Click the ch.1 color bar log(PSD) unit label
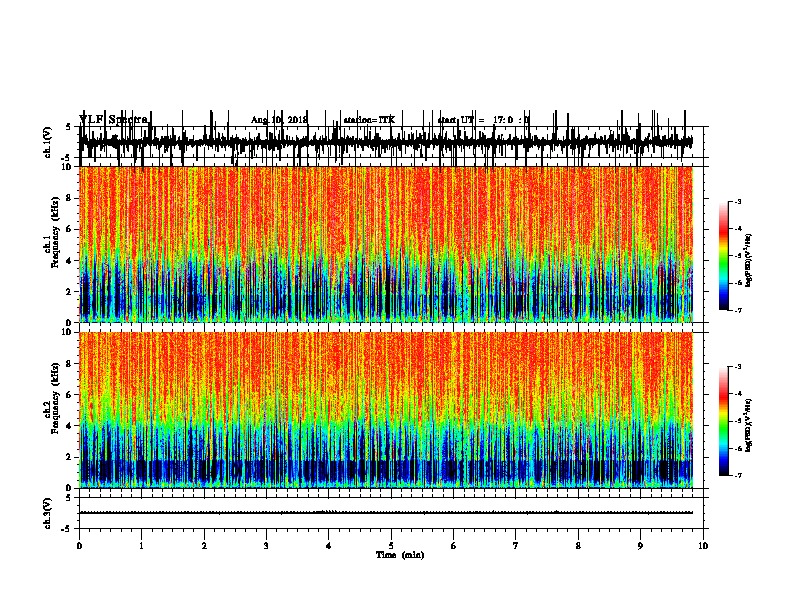 [749, 260]
